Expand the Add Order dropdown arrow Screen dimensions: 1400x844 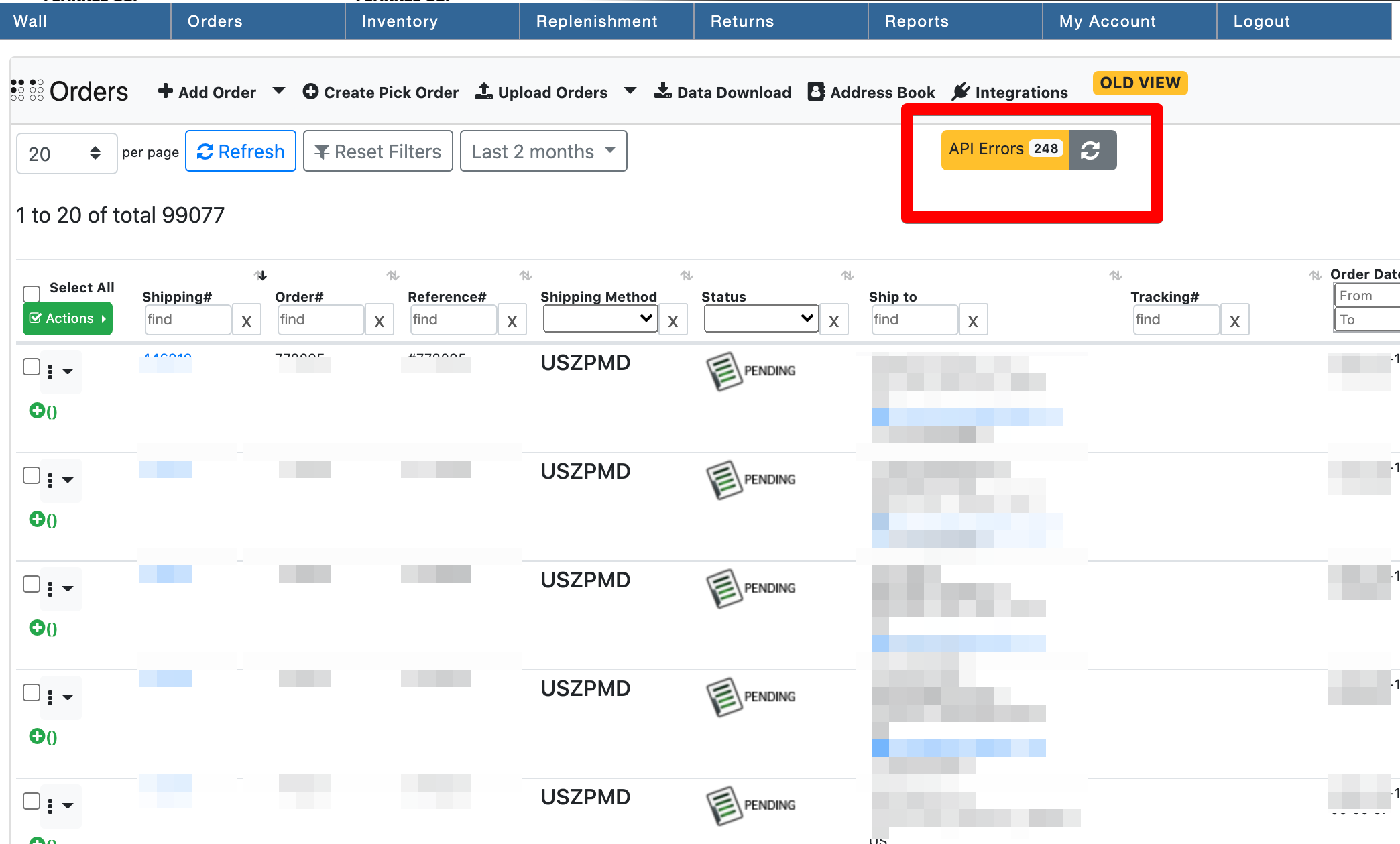(x=279, y=91)
